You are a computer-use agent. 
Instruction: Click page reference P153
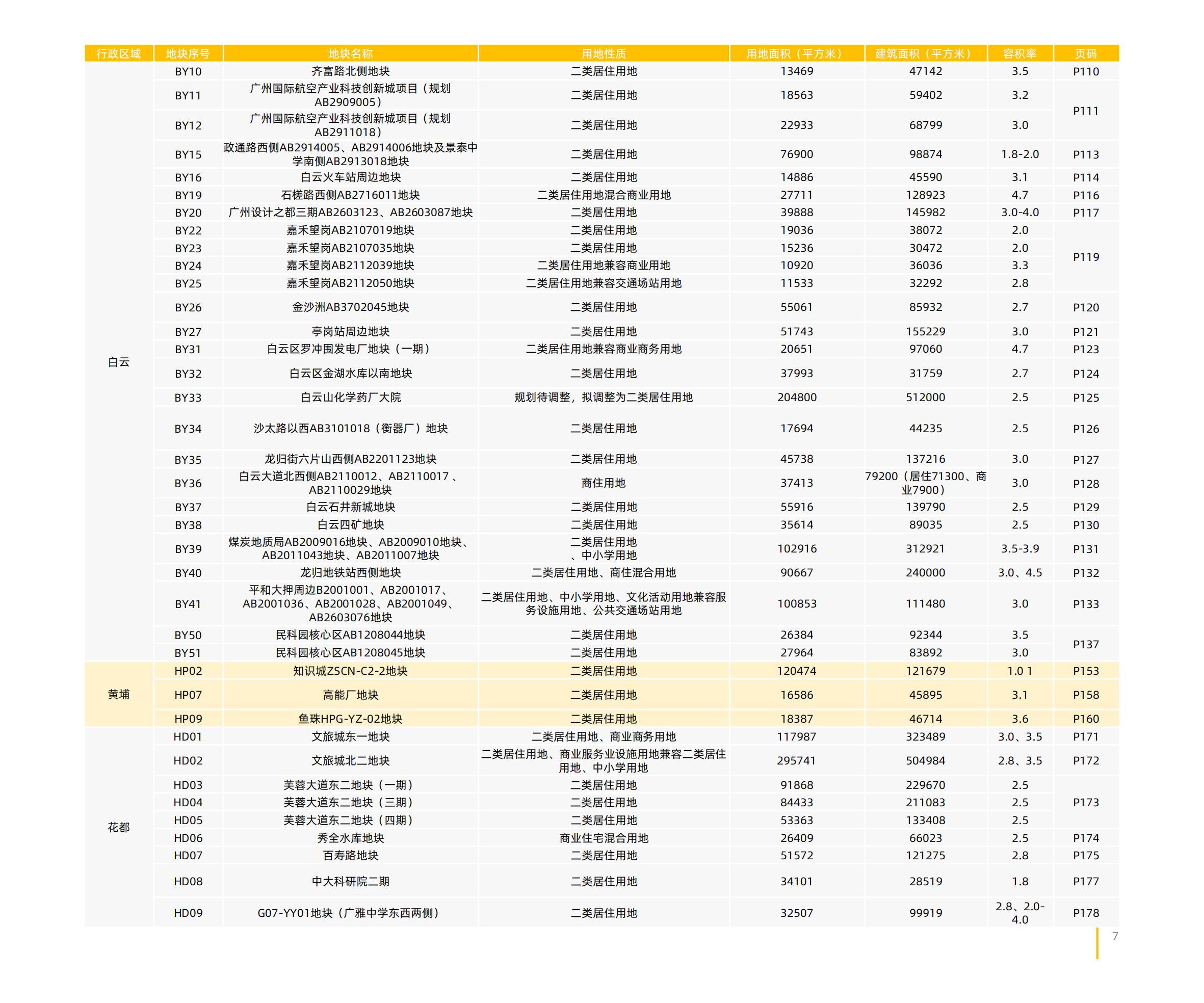[1086, 671]
